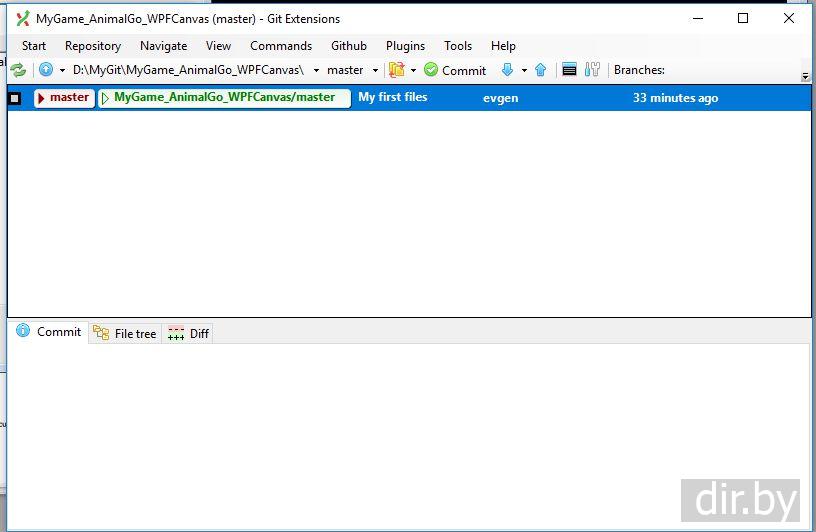Click the push up-arrow icon
816x532 pixels.
click(x=541, y=70)
